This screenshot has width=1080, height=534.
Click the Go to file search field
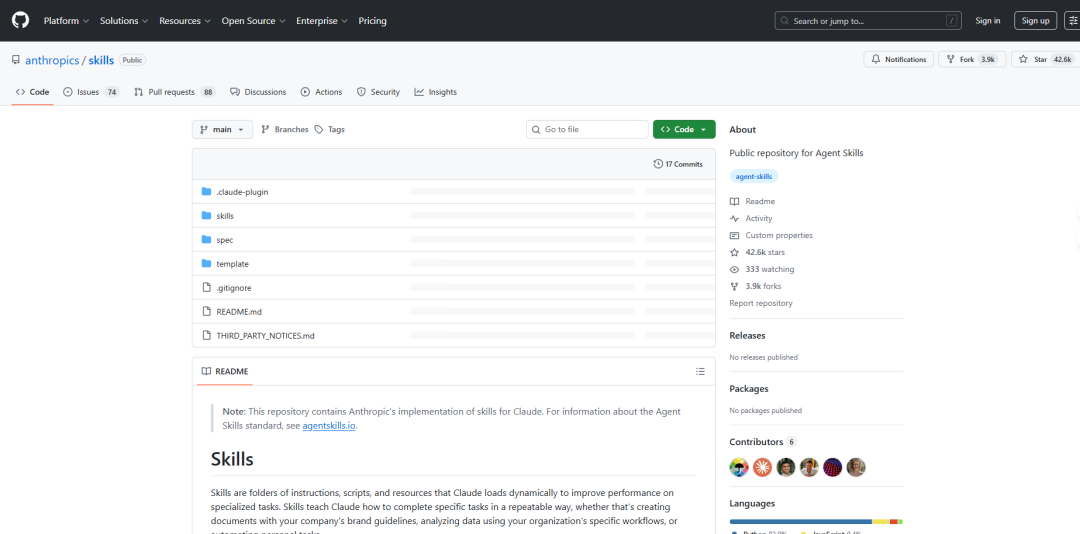pos(588,130)
